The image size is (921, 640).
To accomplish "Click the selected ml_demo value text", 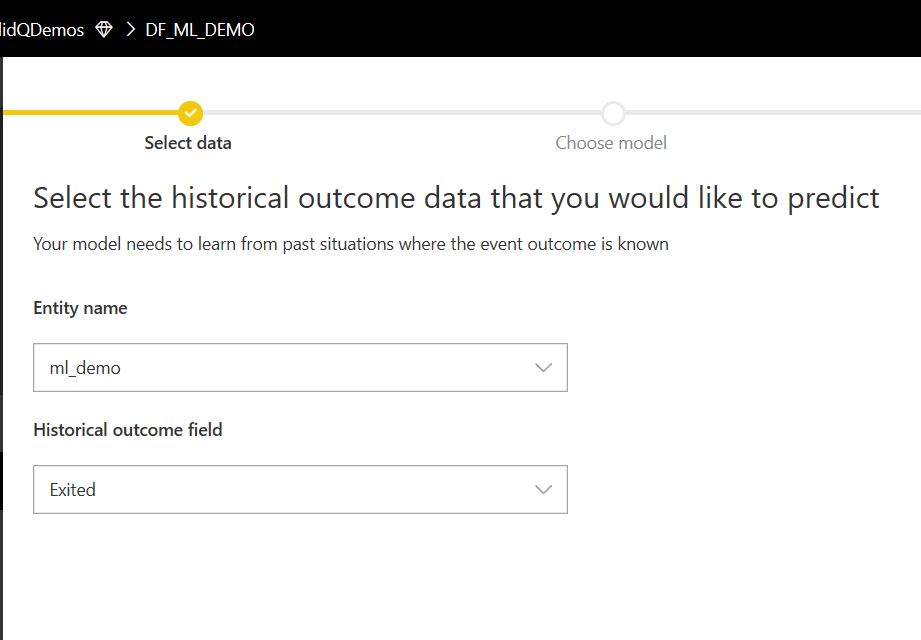I will 85,368.
